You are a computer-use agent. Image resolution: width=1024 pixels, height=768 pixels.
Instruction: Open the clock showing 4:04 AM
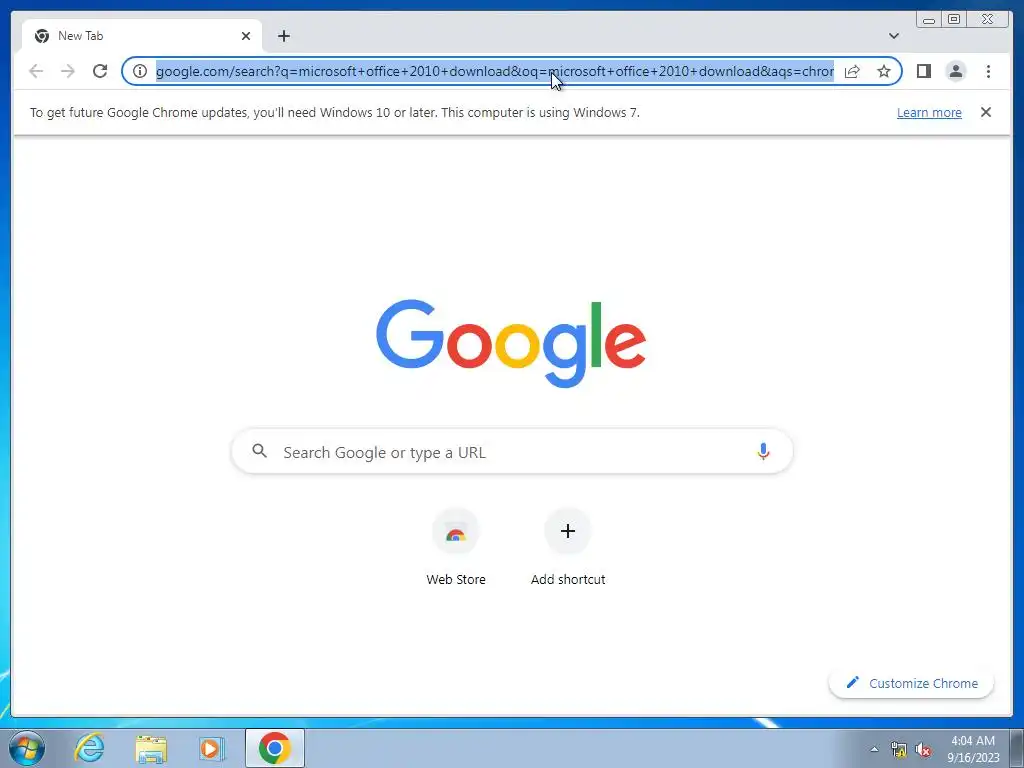pyautogui.click(x=973, y=749)
